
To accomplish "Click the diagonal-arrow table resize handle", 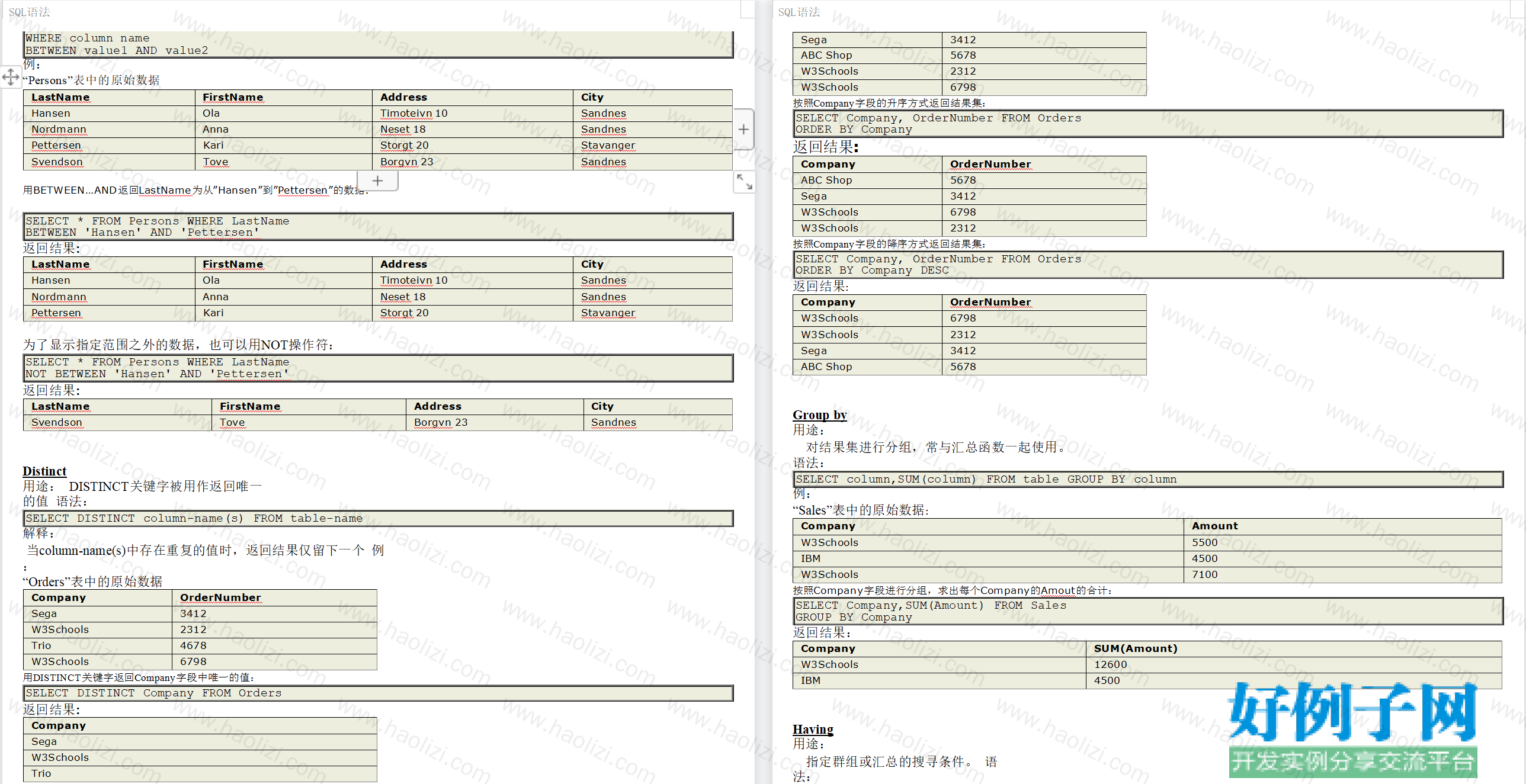I will [744, 181].
